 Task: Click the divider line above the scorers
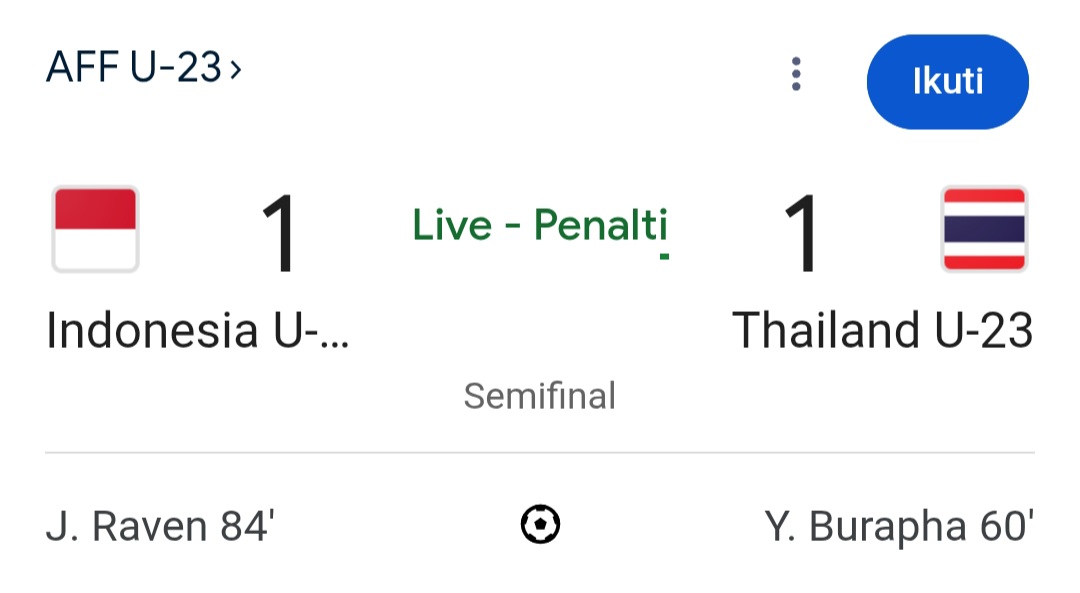click(x=540, y=453)
